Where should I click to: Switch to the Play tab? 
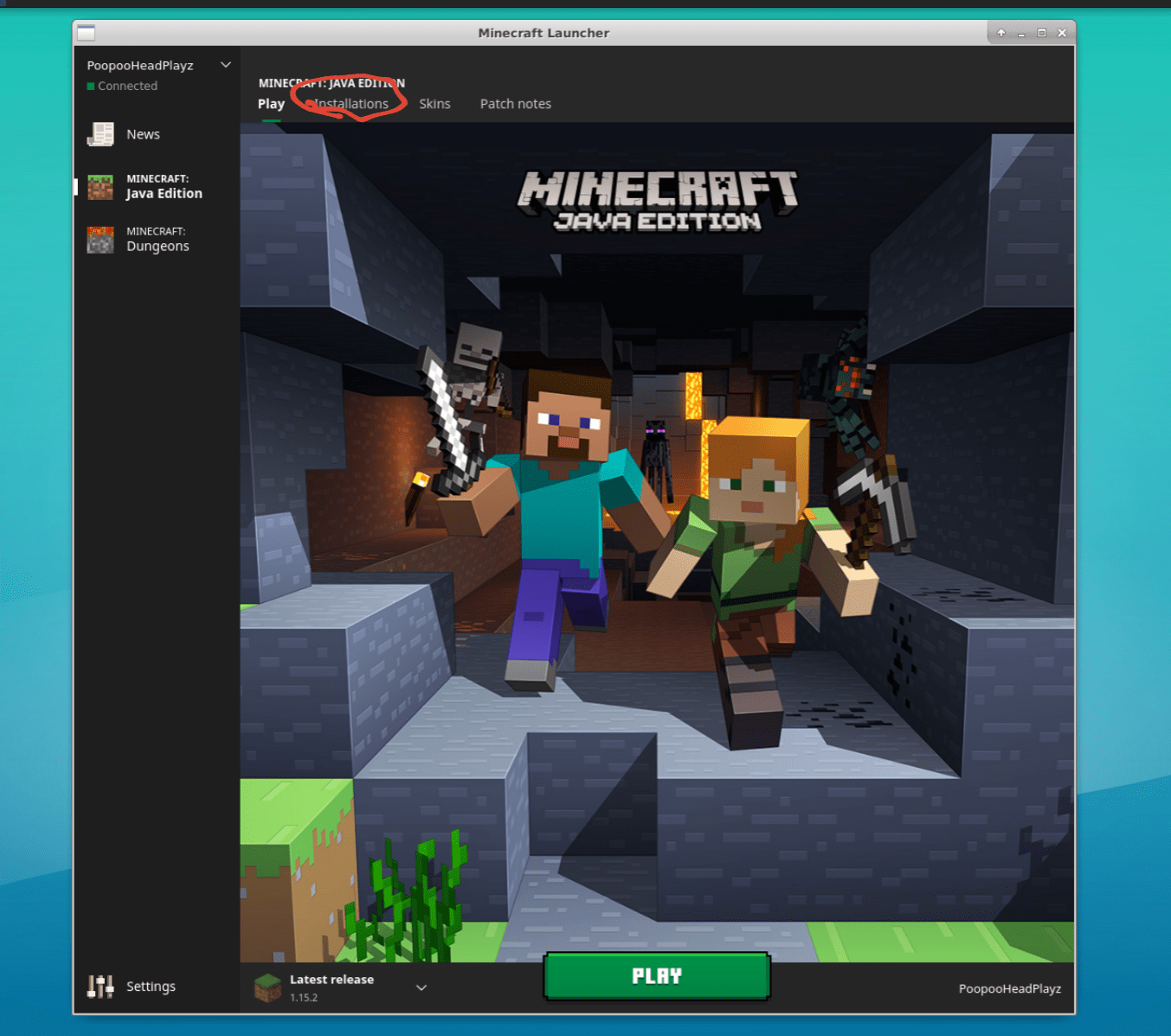(271, 104)
